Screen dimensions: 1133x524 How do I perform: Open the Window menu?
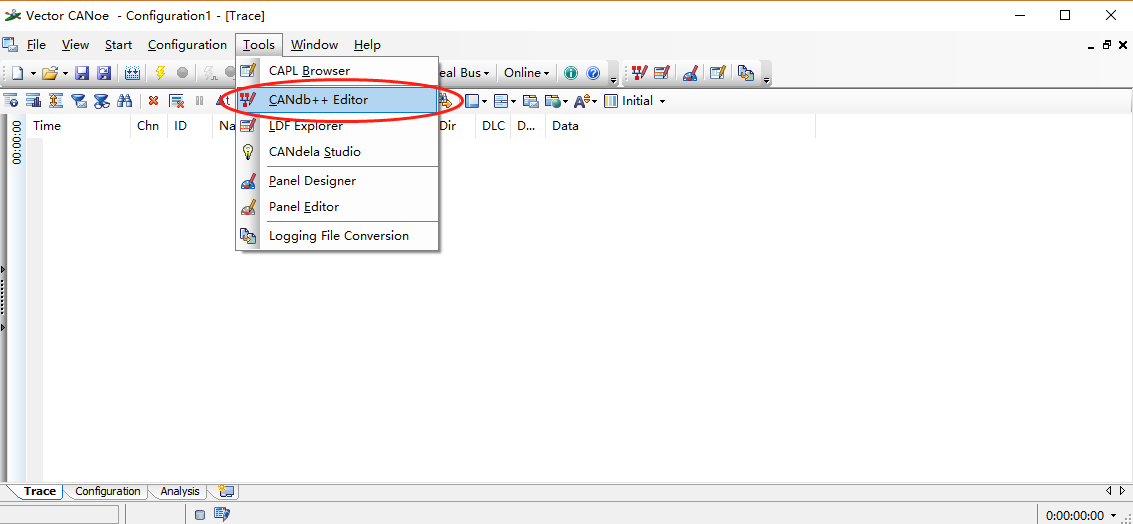[314, 45]
